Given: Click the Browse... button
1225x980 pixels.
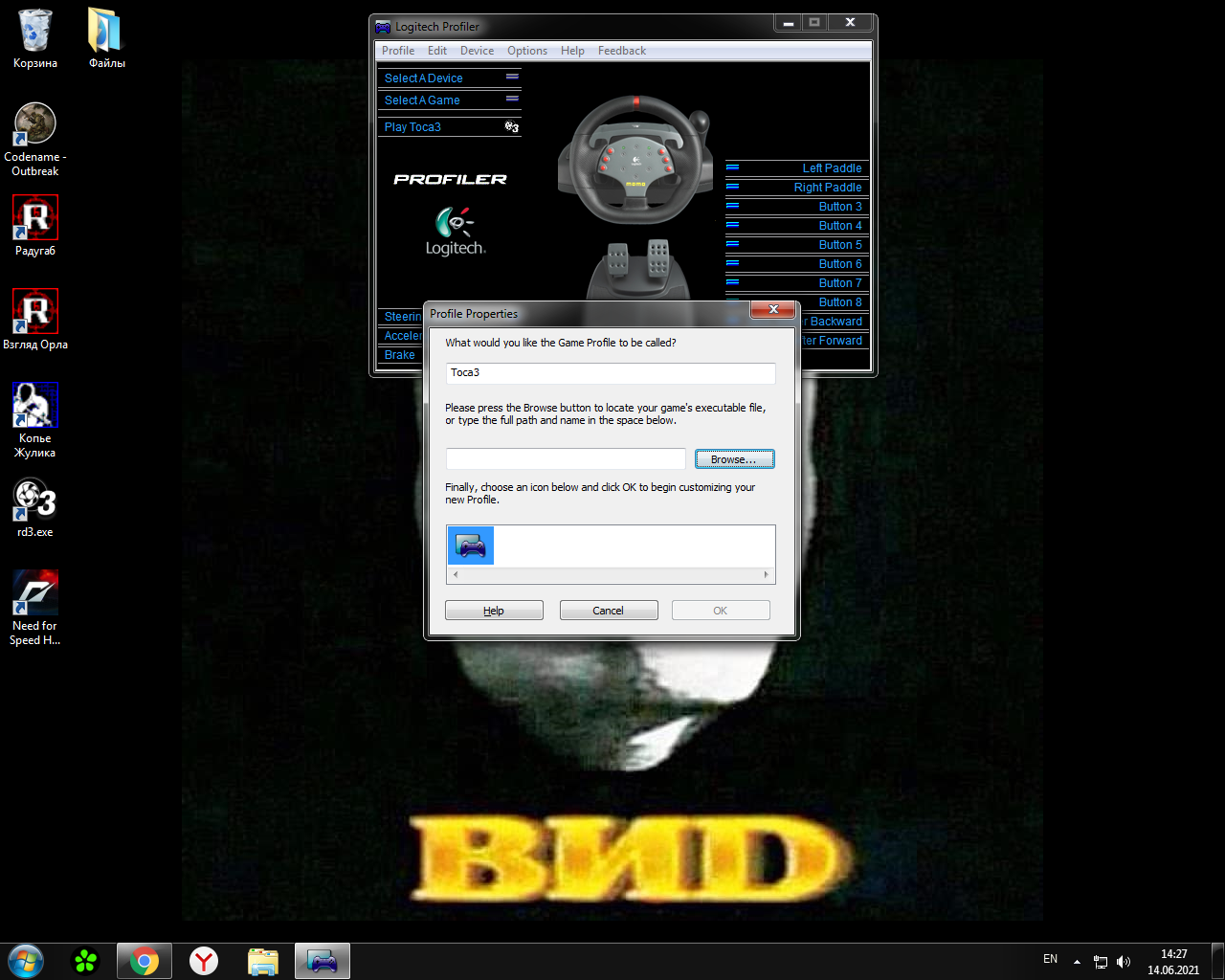Looking at the screenshot, I should tap(734, 459).
